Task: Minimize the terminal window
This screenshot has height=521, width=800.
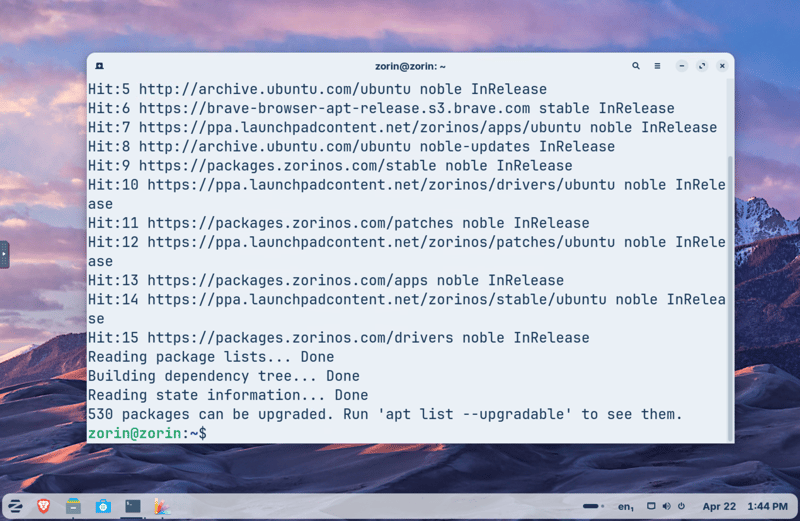Action: (x=682, y=66)
